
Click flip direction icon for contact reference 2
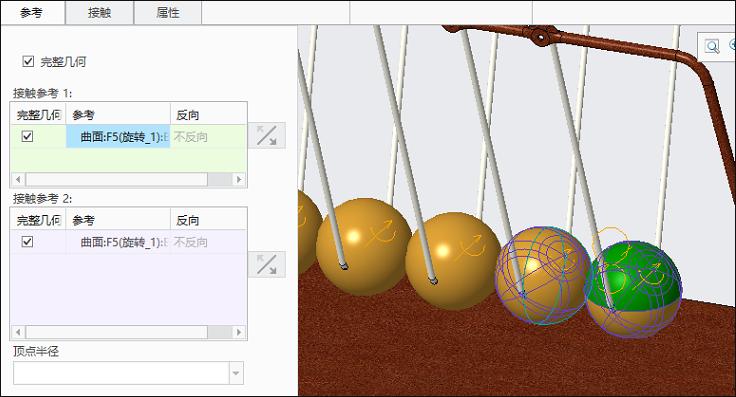pyautogui.click(x=267, y=265)
